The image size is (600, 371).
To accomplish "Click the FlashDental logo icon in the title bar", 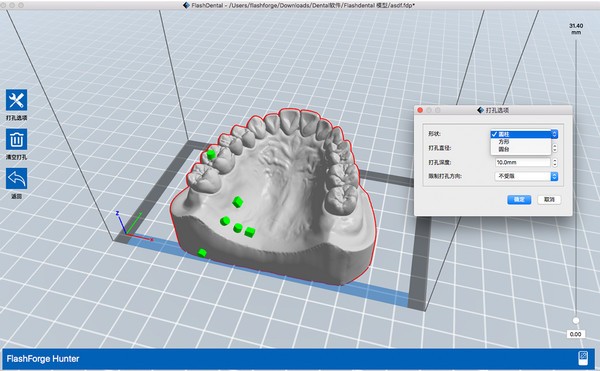I will pyautogui.click(x=186, y=5).
